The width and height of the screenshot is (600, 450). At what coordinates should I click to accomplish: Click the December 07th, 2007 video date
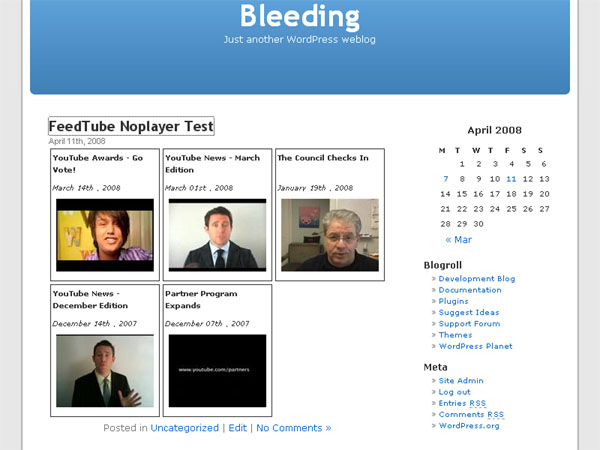[x=207, y=324]
